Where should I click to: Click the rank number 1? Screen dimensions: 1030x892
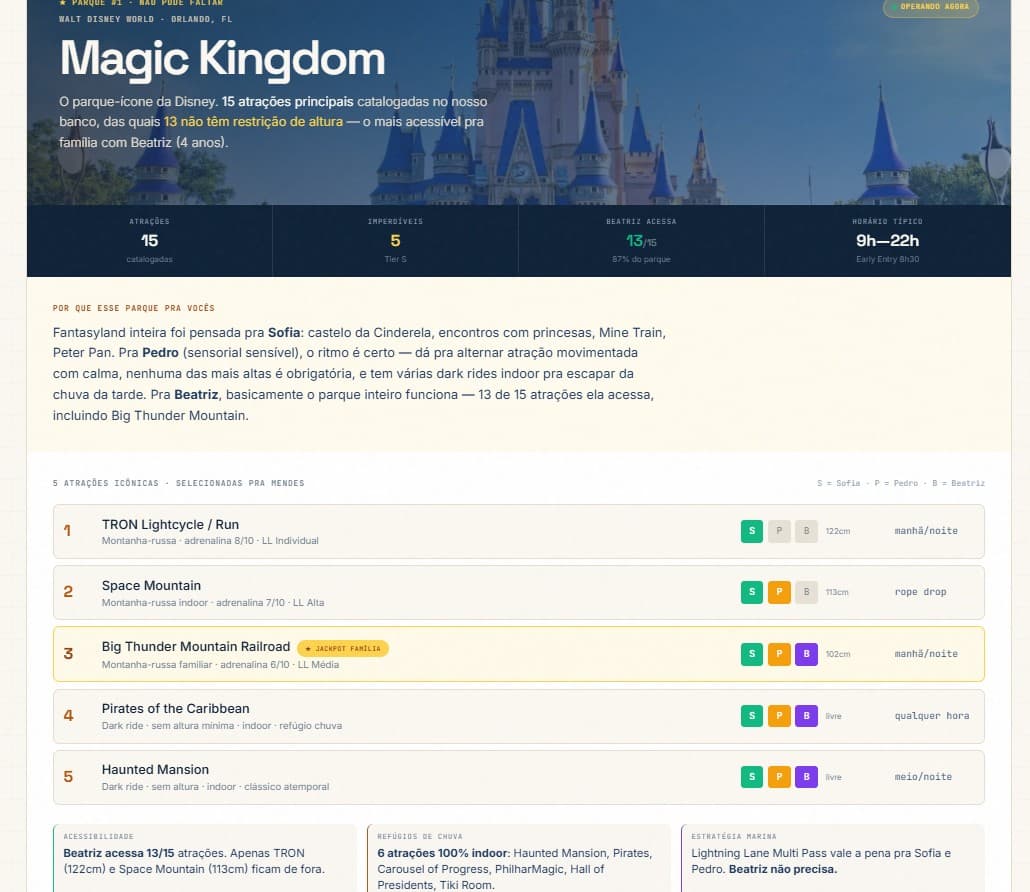pyautogui.click(x=67, y=531)
